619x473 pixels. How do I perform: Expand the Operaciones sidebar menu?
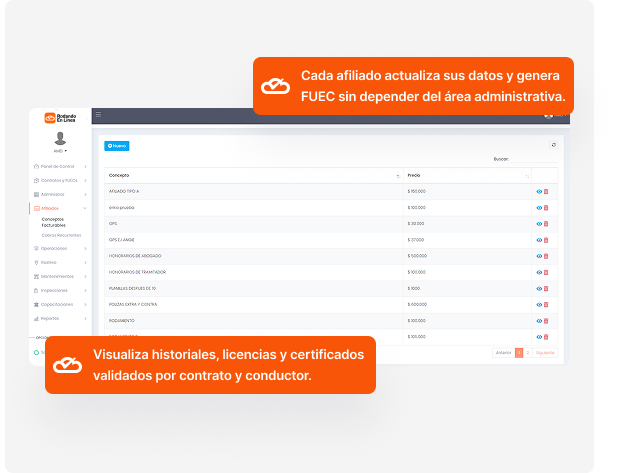coord(59,248)
